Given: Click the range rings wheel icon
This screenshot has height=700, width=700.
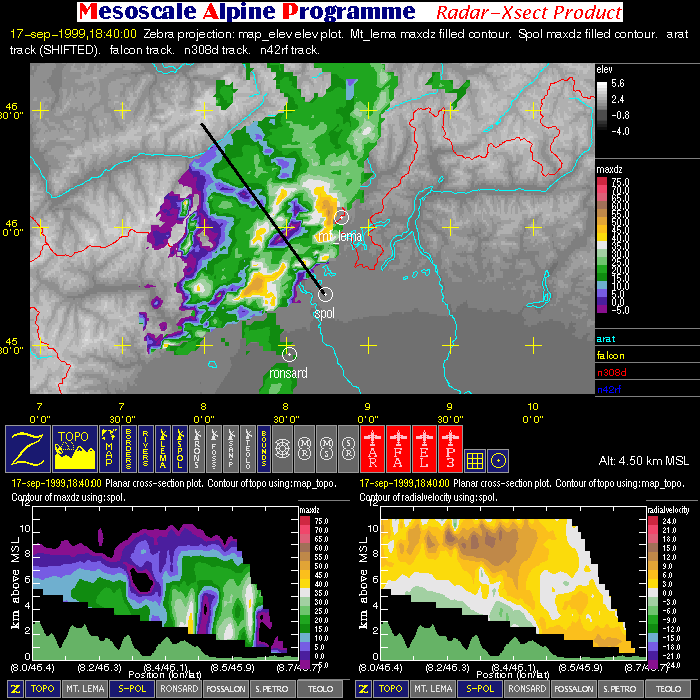Looking at the screenshot, I should 282,449.
